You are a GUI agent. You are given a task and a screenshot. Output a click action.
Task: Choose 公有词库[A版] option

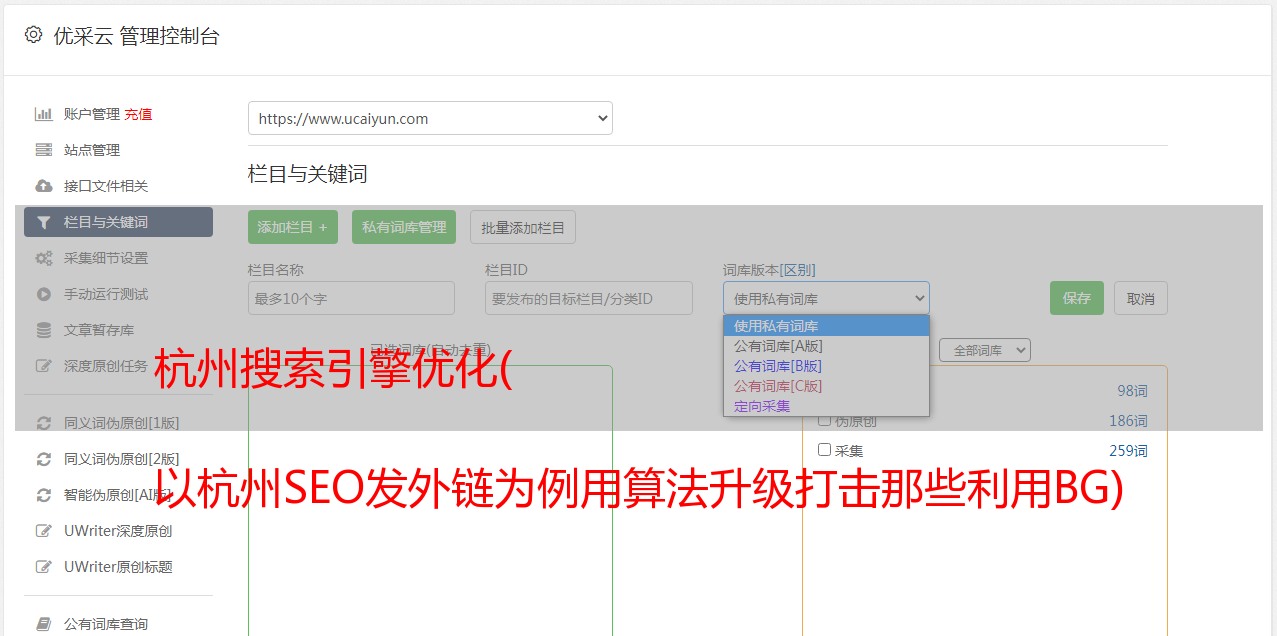[x=826, y=346]
